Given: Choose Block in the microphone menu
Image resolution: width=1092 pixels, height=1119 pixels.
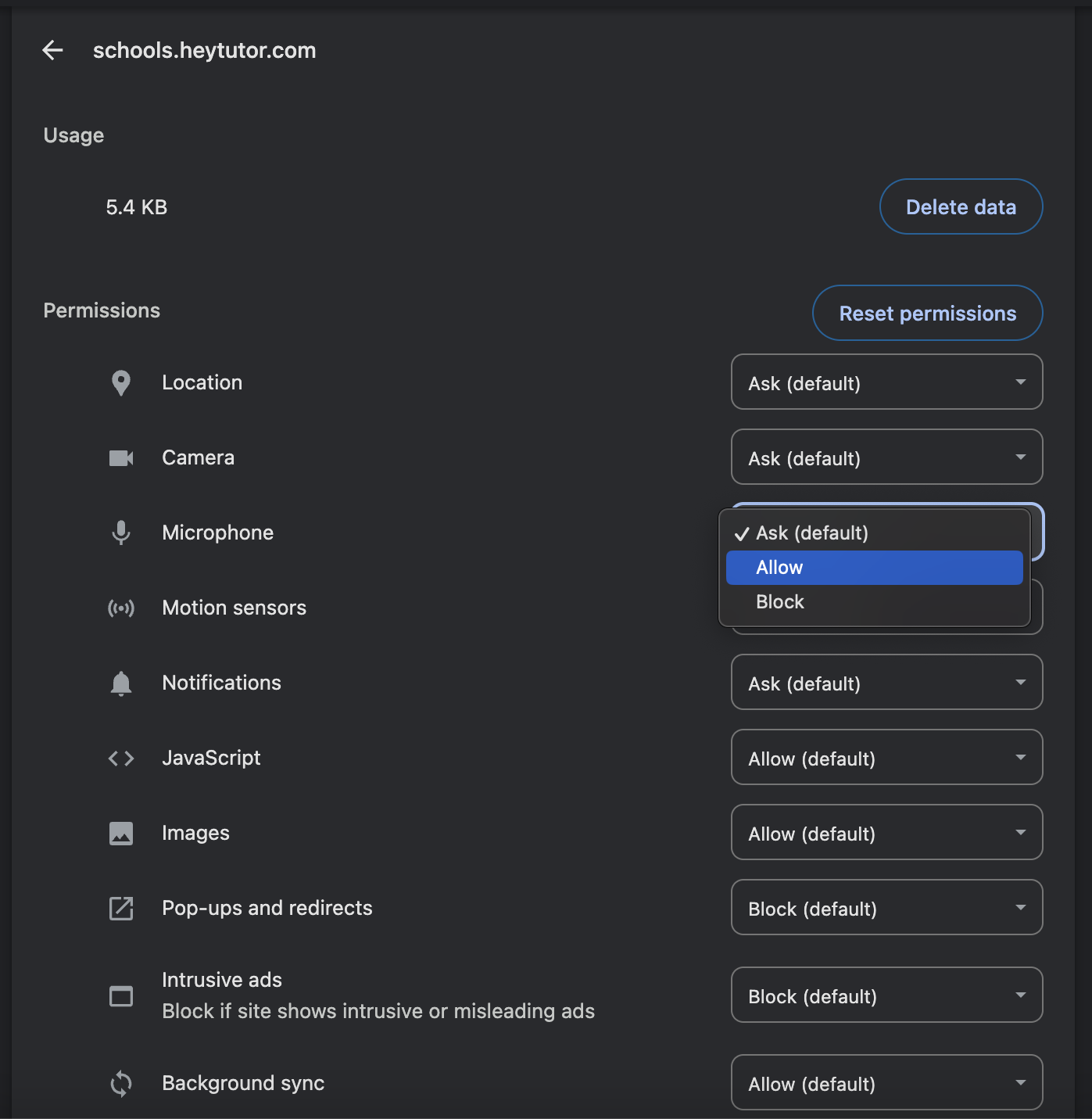Looking at the screenshot, I should tap(875, 602).
